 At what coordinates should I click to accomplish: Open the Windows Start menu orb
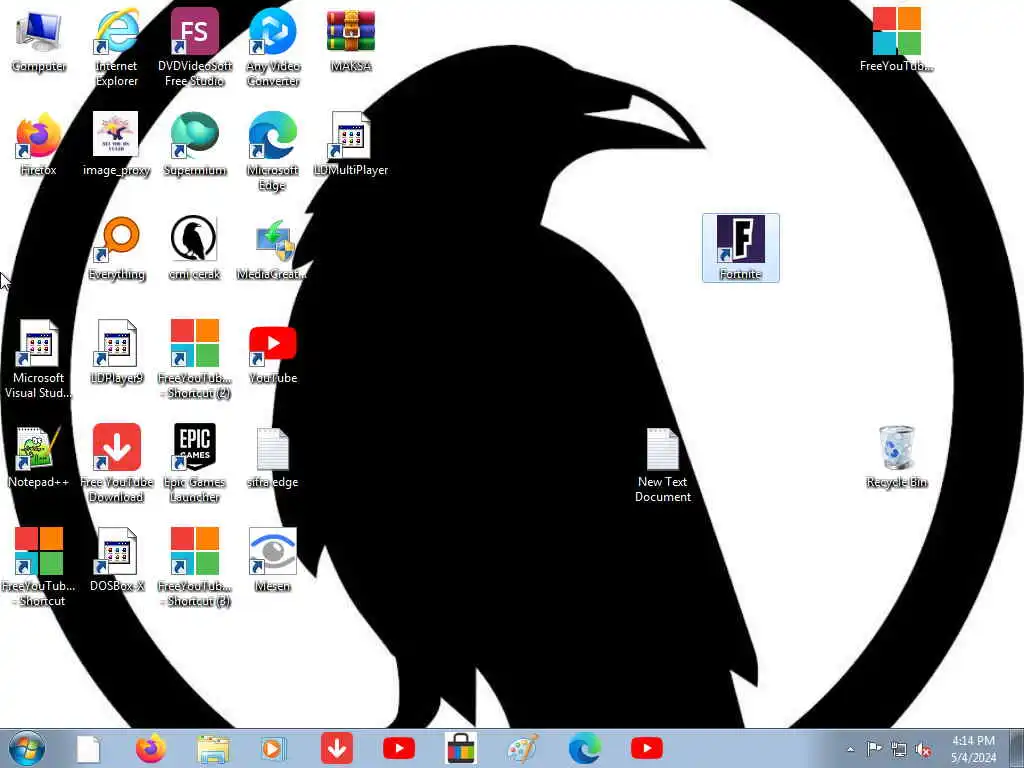point(27,748)
